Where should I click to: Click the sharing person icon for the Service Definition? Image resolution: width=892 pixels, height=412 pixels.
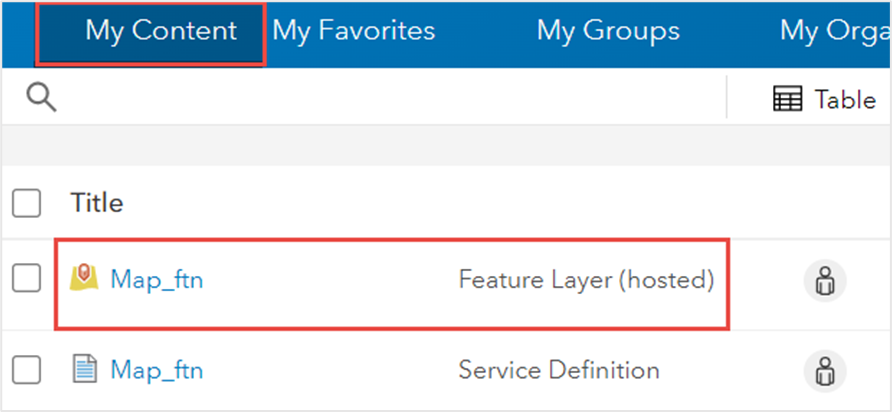pos(825,371)
